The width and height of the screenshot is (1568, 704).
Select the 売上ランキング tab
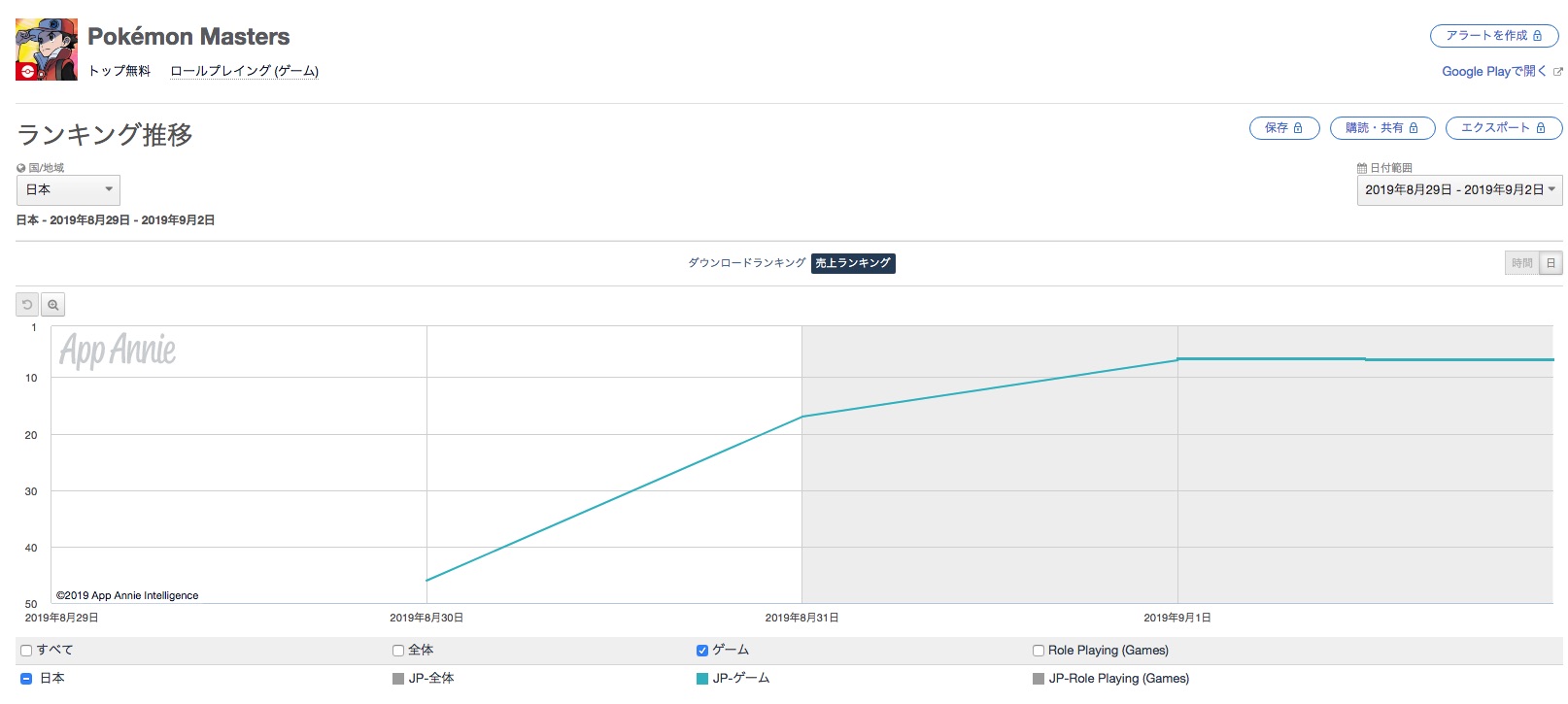[x=853, y=263]
